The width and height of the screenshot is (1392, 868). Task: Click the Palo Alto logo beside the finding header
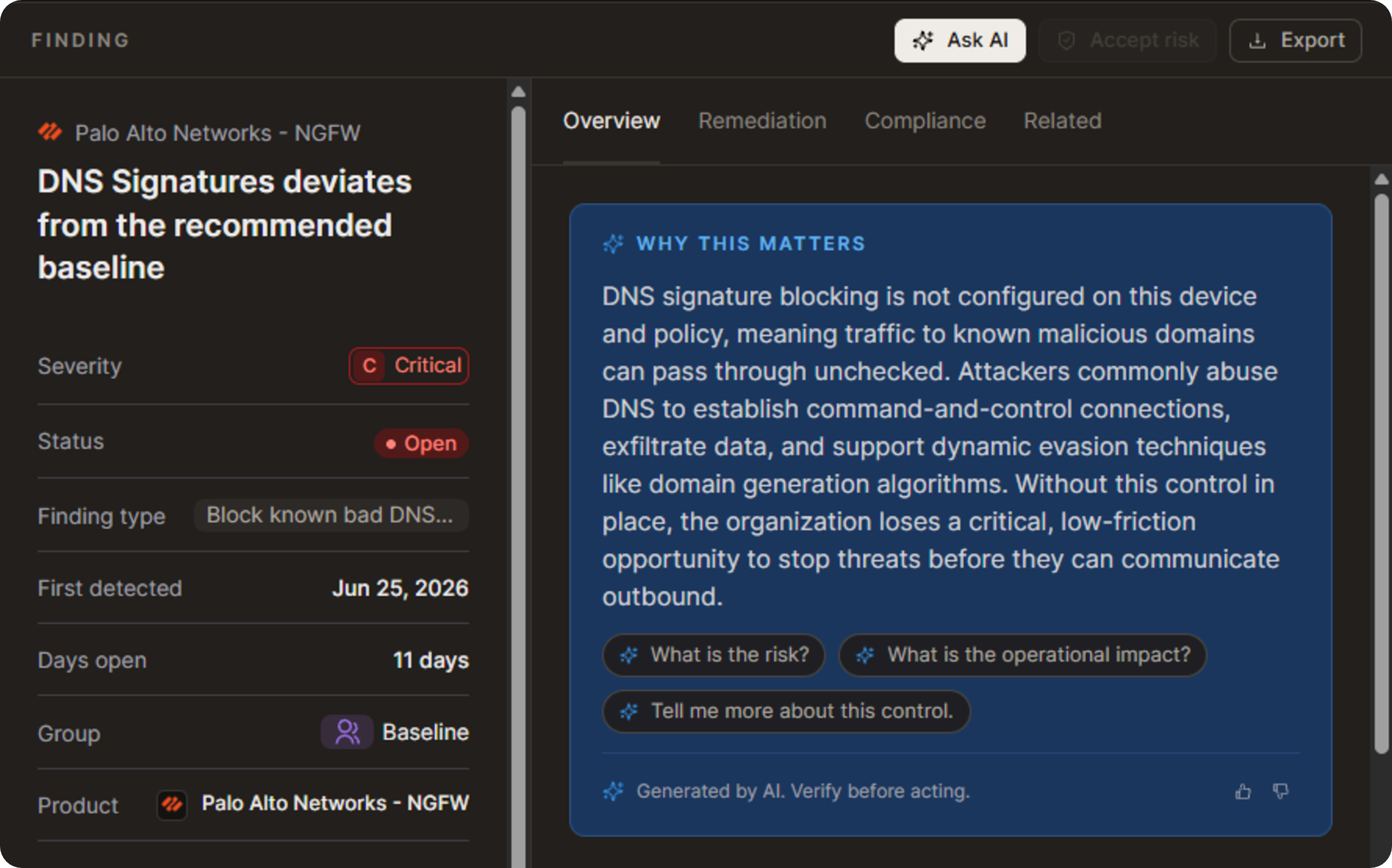click(50, 132)
